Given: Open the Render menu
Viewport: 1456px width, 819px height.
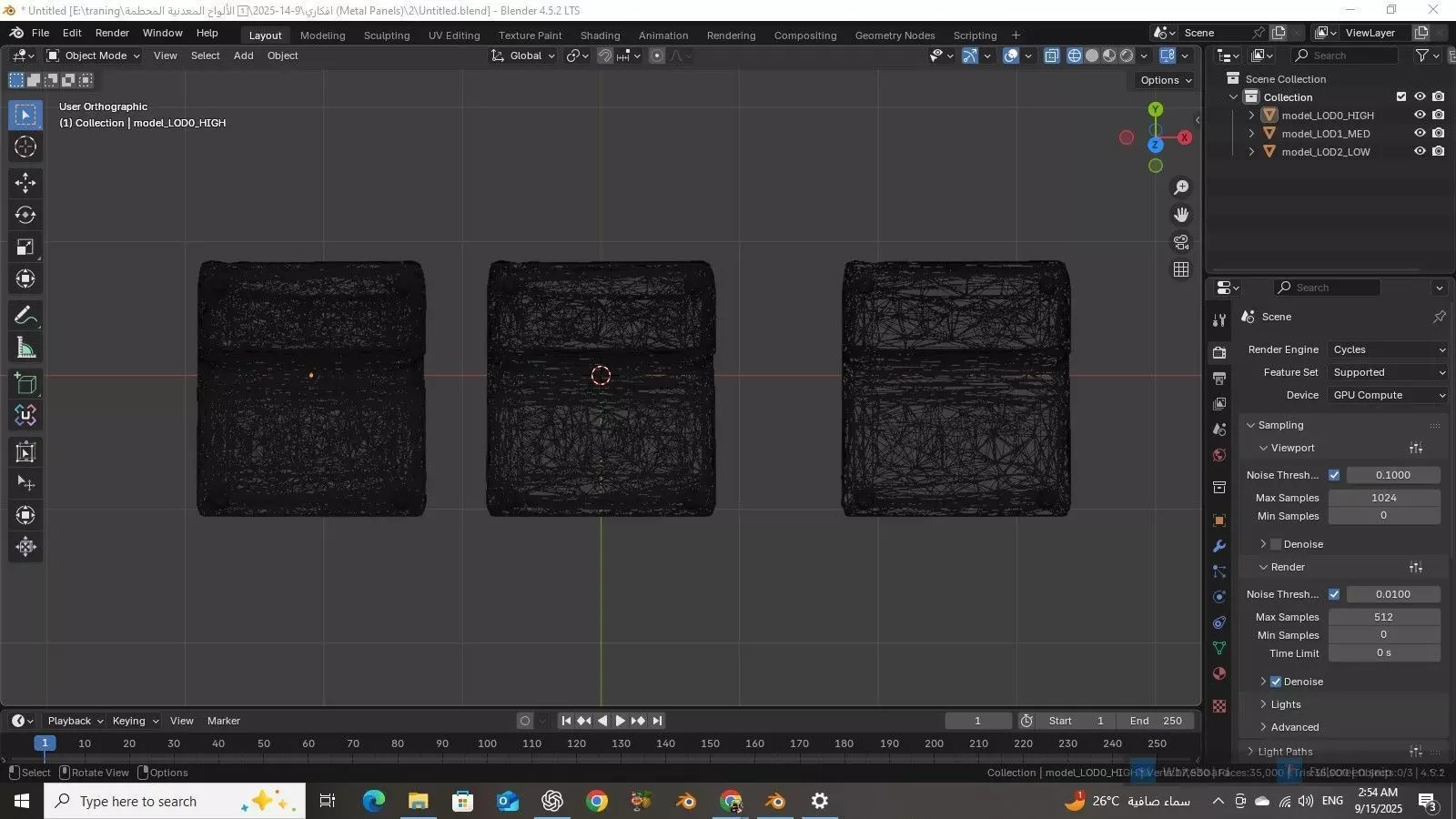Looking at the screenshot, I should (x=112, y=33).
